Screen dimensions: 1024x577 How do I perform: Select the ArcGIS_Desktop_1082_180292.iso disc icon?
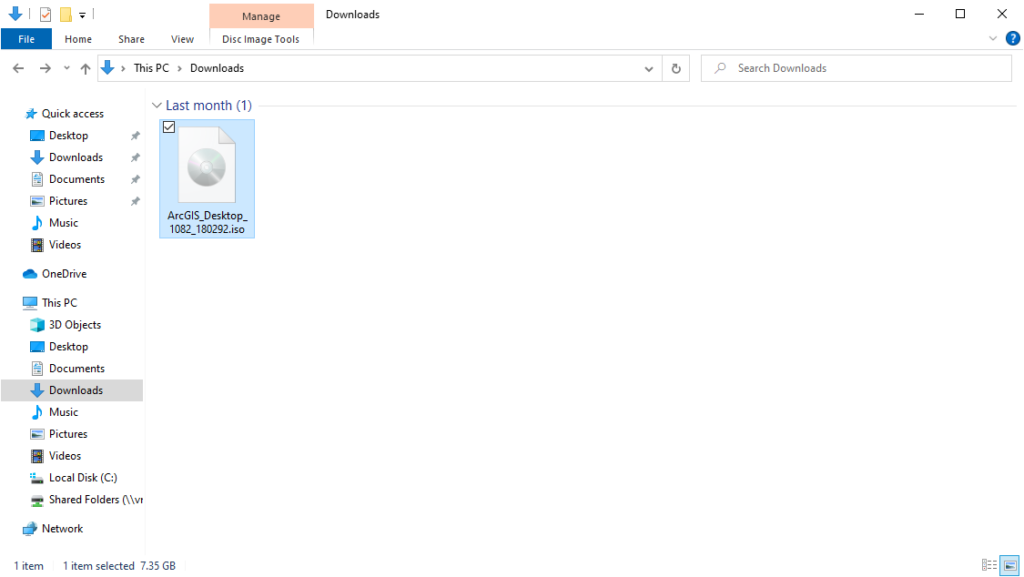(x=206, y=165)
